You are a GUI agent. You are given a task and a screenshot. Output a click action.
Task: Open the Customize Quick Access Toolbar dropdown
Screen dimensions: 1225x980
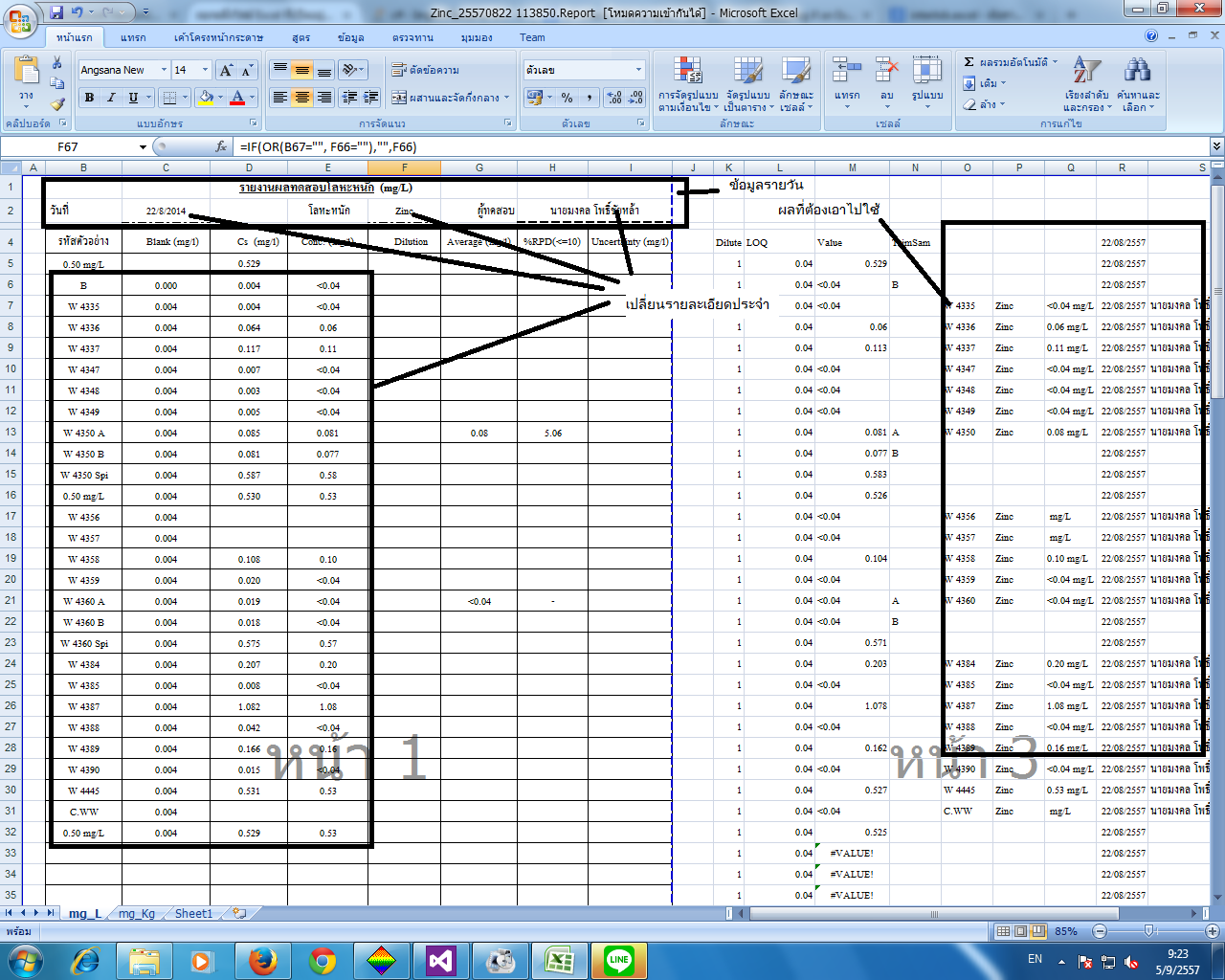pyautogui.click(x=145, y=12)
